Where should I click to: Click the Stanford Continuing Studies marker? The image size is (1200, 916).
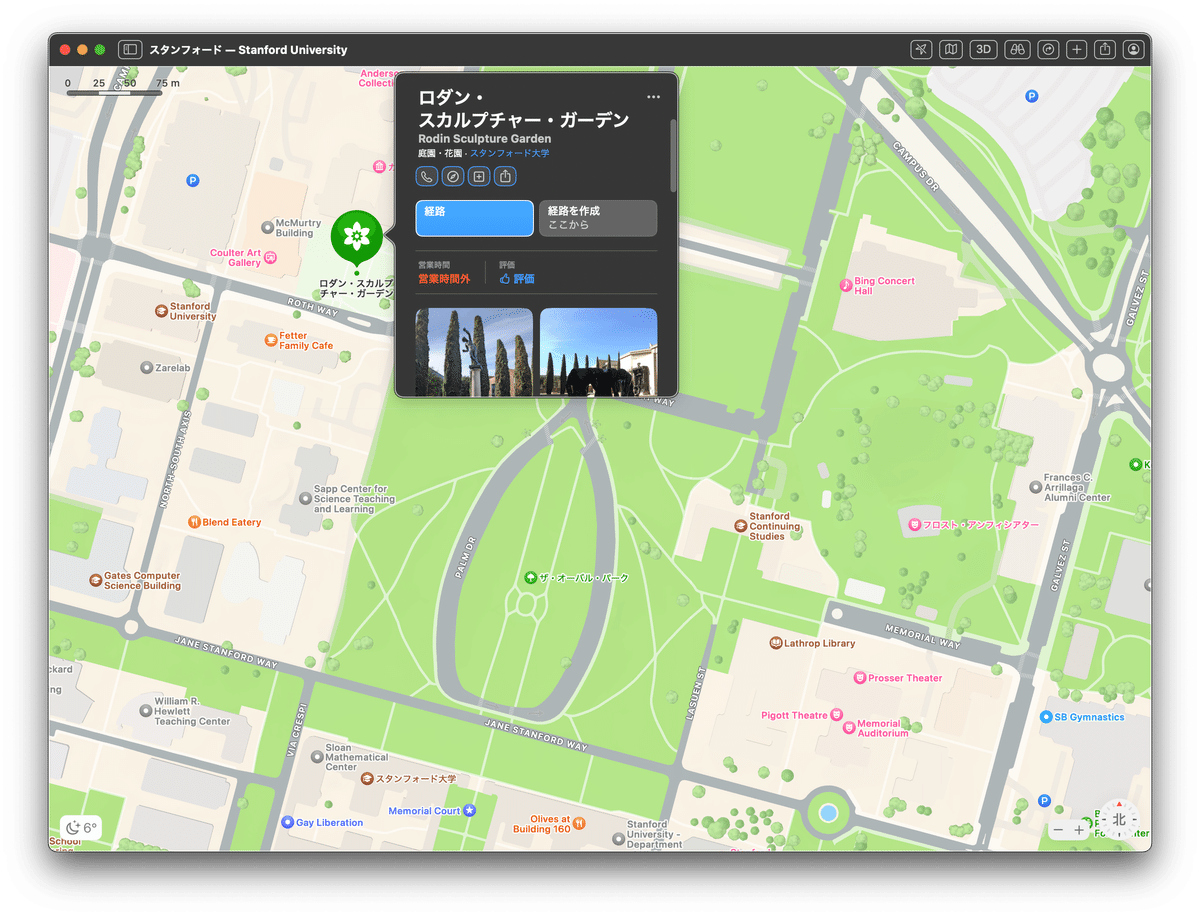point(741,526)
